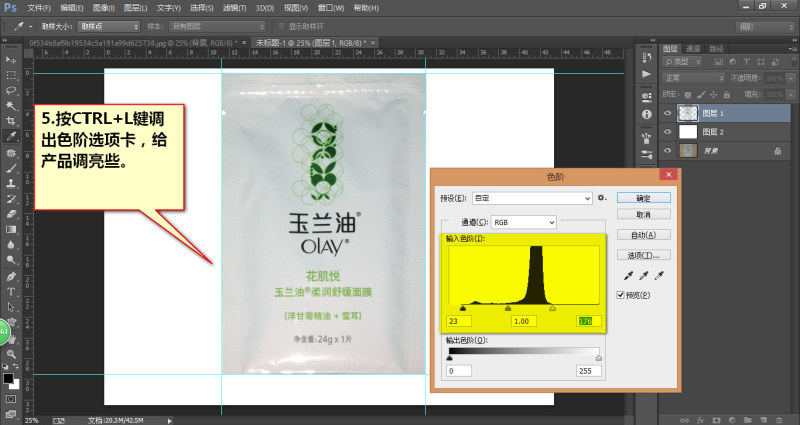Viewport: 800px width, 425px height.
Task: Open 选项(T)... options button
Action: point(643,255)
